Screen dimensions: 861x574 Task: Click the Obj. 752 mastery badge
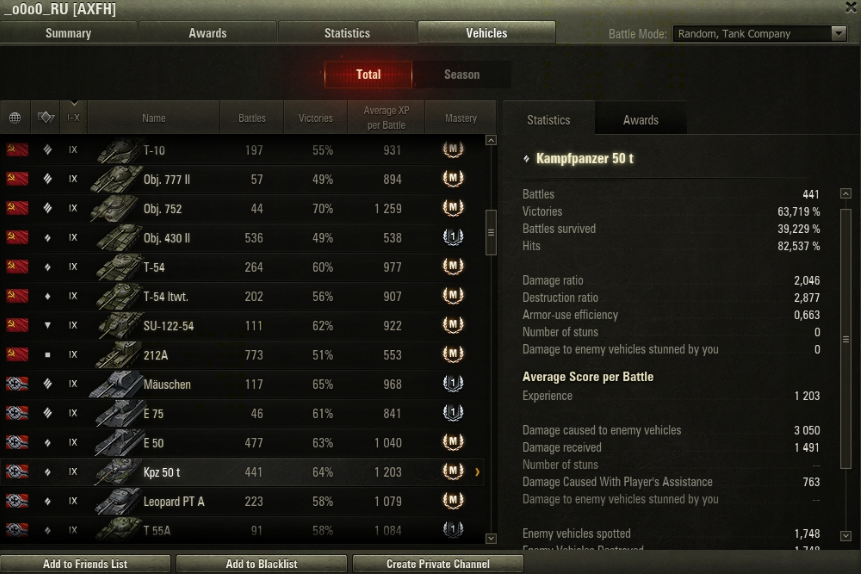point(453,208)
